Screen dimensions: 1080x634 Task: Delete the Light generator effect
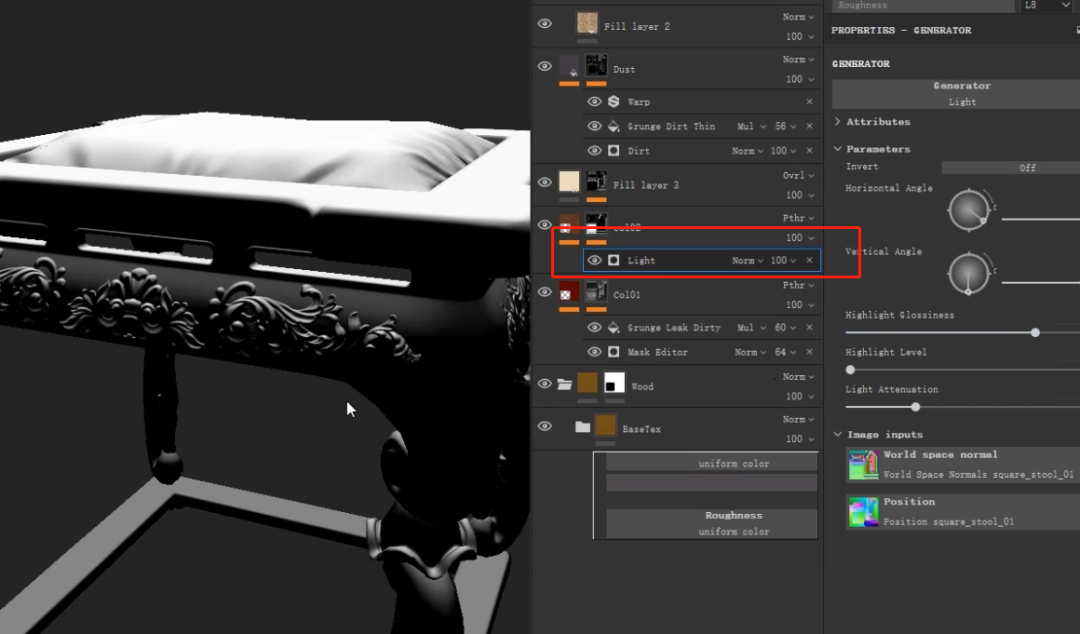pyautogui.click(x=809, y=260)
